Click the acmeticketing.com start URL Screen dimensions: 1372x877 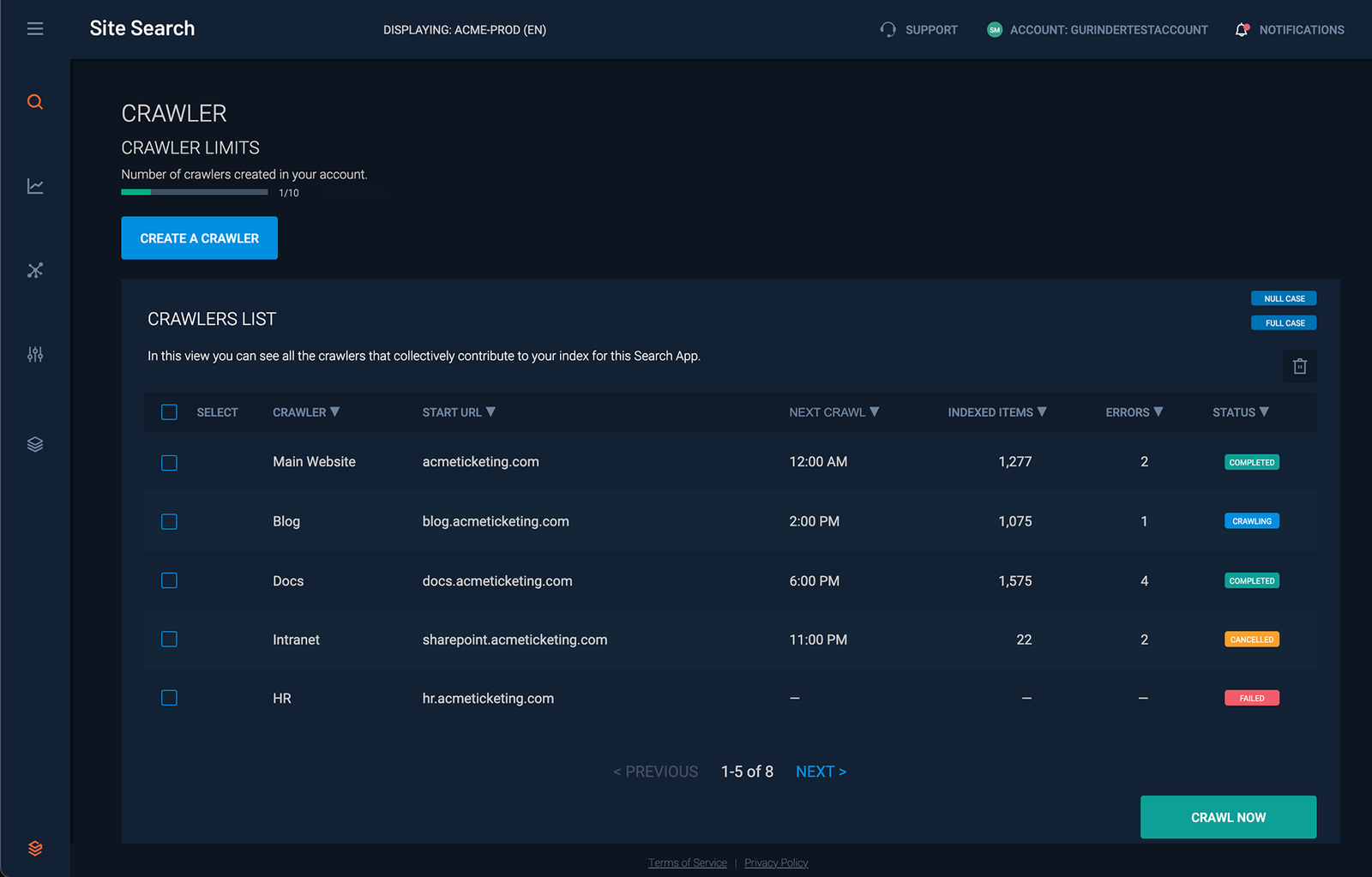click(x=480, y=461)
